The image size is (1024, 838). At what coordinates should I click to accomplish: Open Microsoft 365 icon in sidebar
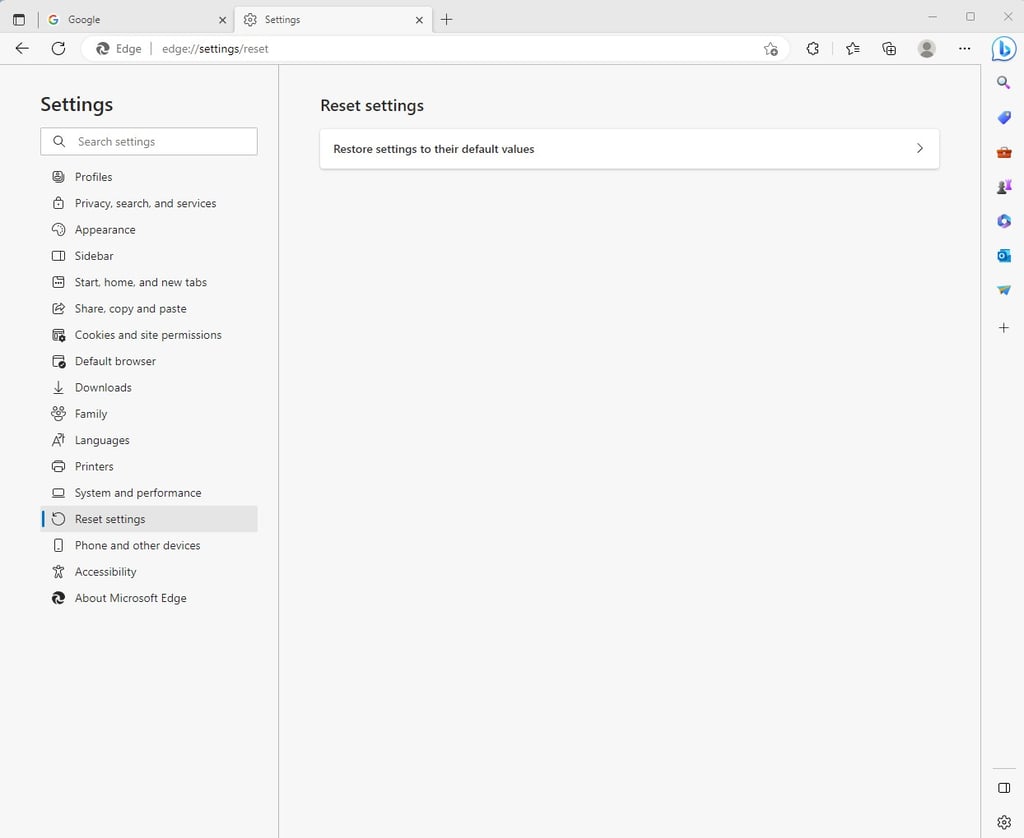(1004, 221)
